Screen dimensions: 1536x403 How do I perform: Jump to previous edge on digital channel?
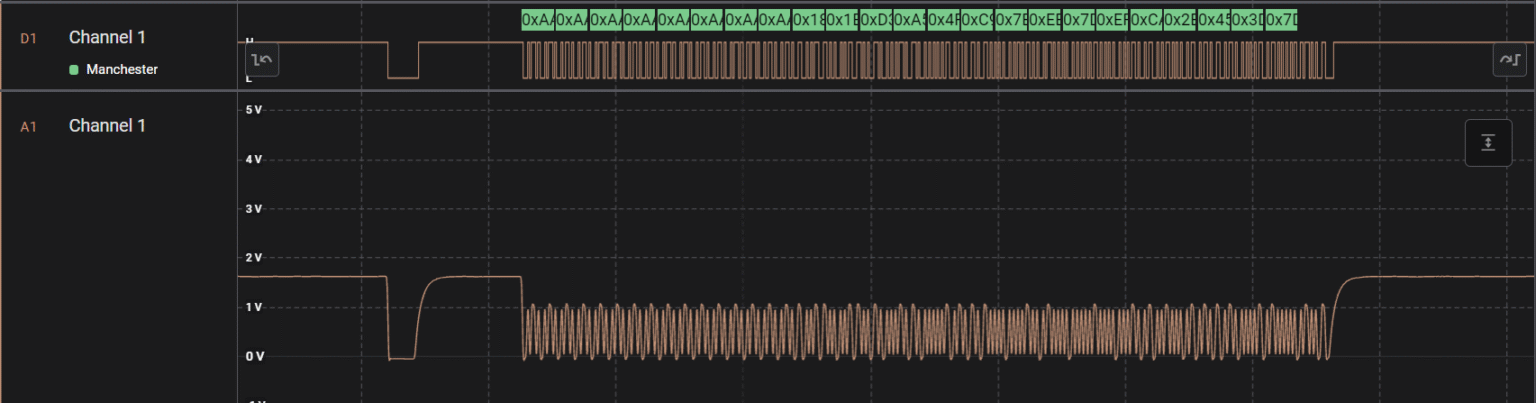263,60
